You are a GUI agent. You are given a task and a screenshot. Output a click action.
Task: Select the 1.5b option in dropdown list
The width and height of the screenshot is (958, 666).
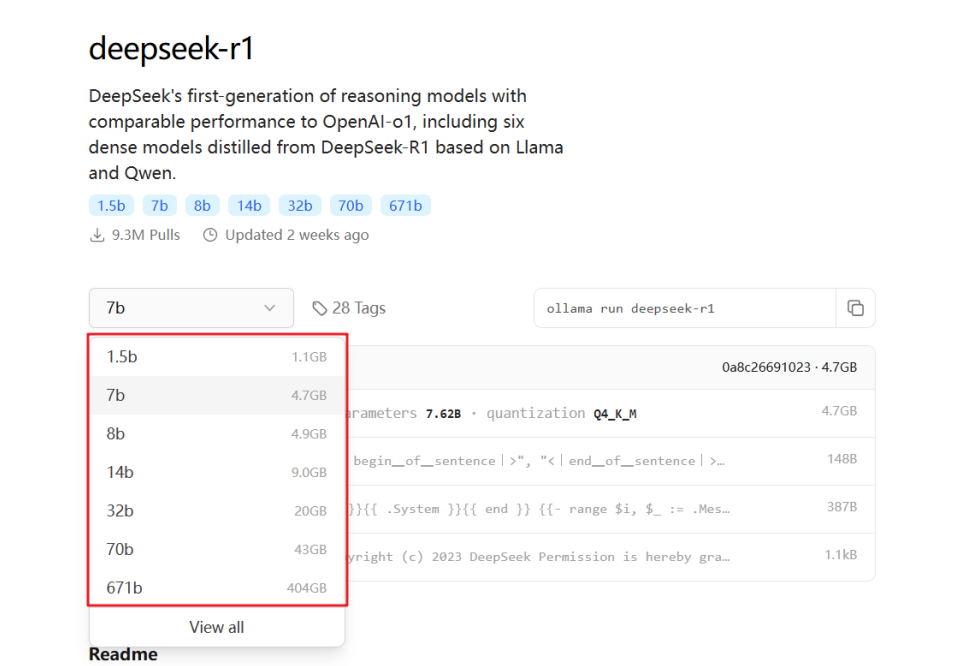217,357
